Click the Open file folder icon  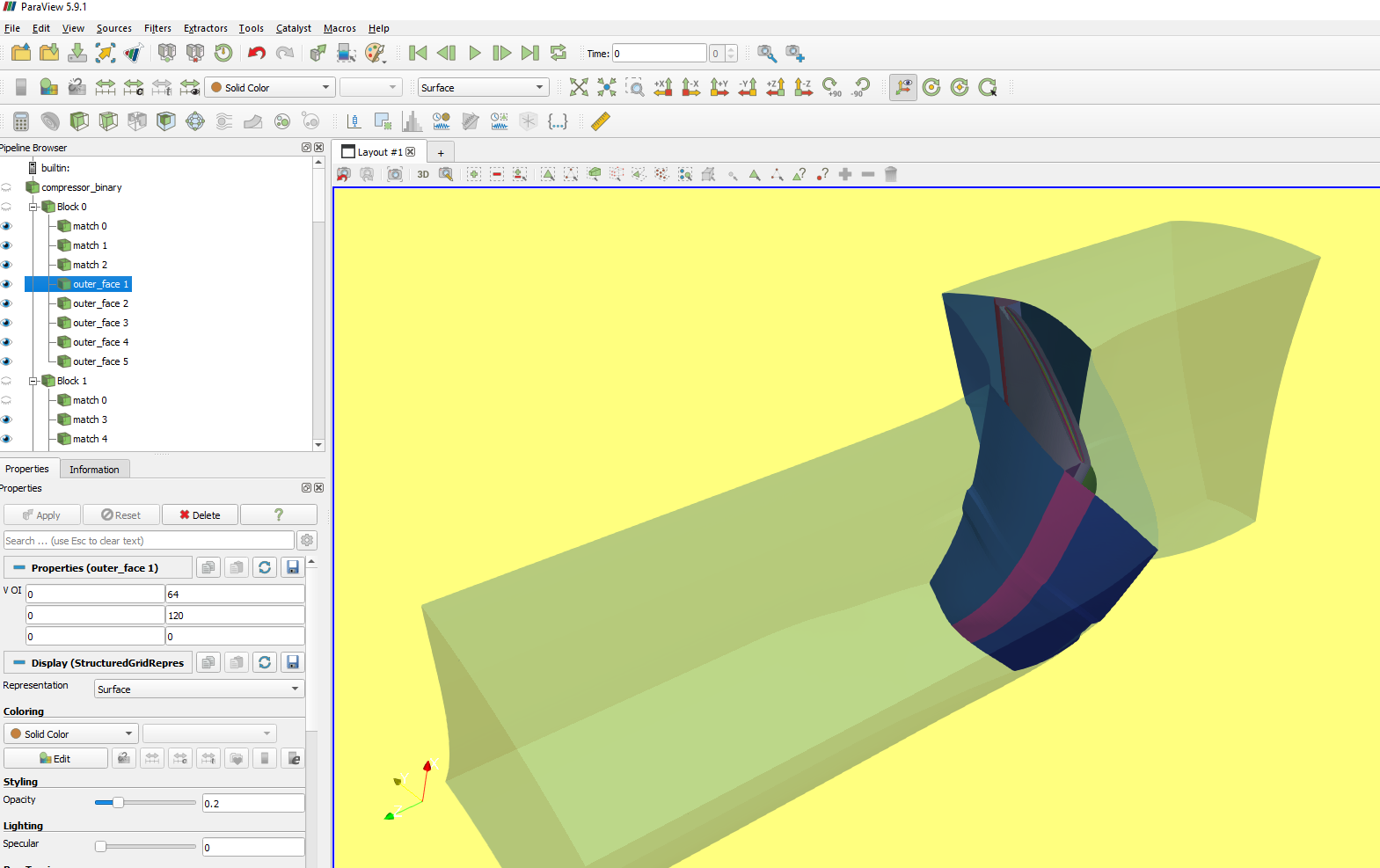(x=21, y=53)
